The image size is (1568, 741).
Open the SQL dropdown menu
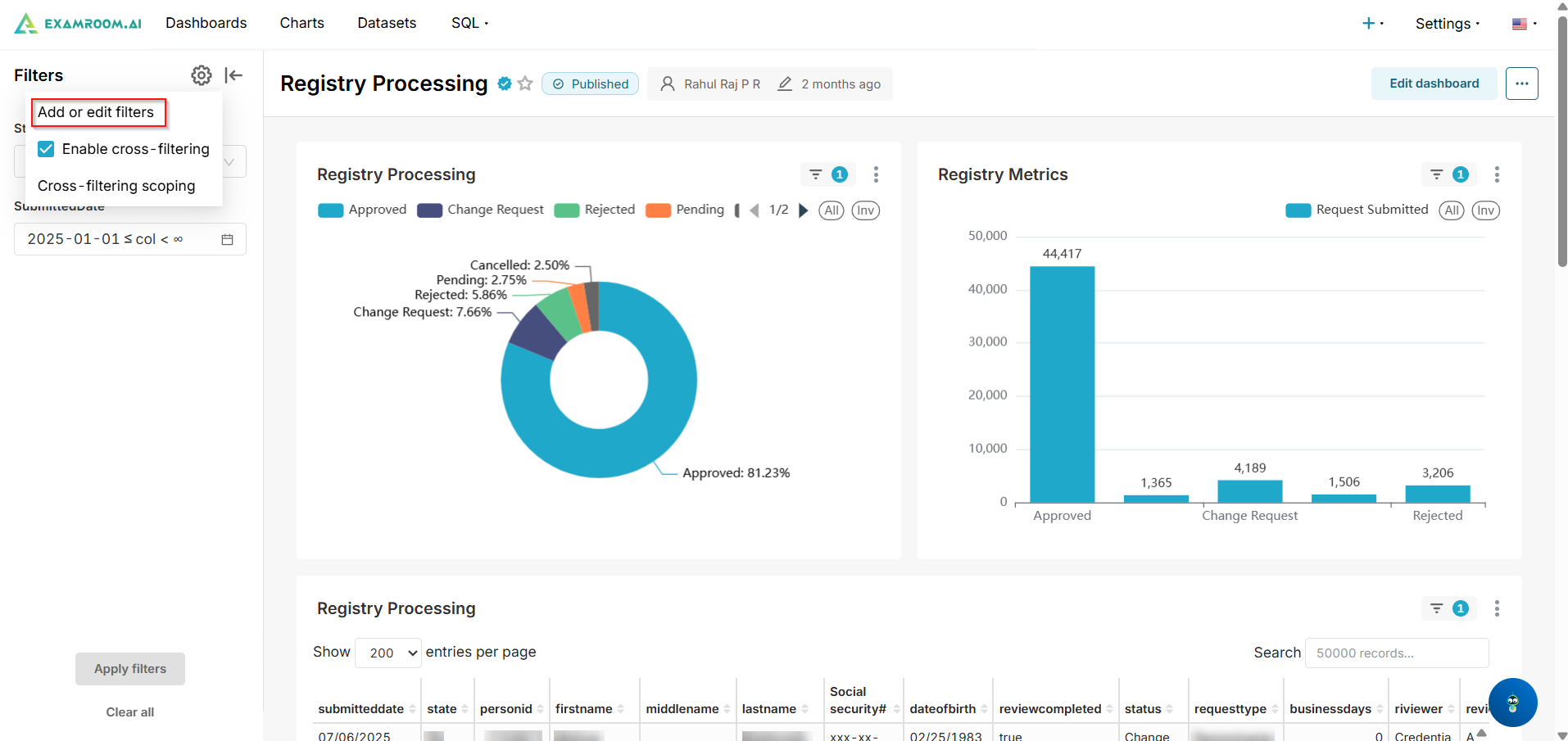pyautogui.click(x=469, y=23)
